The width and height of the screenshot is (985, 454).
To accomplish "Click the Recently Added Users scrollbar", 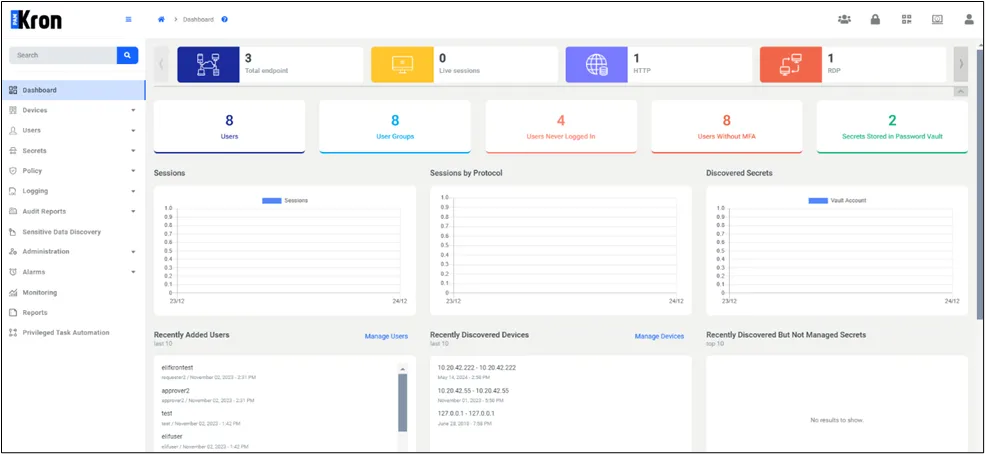I will click(x=403, y=403).
